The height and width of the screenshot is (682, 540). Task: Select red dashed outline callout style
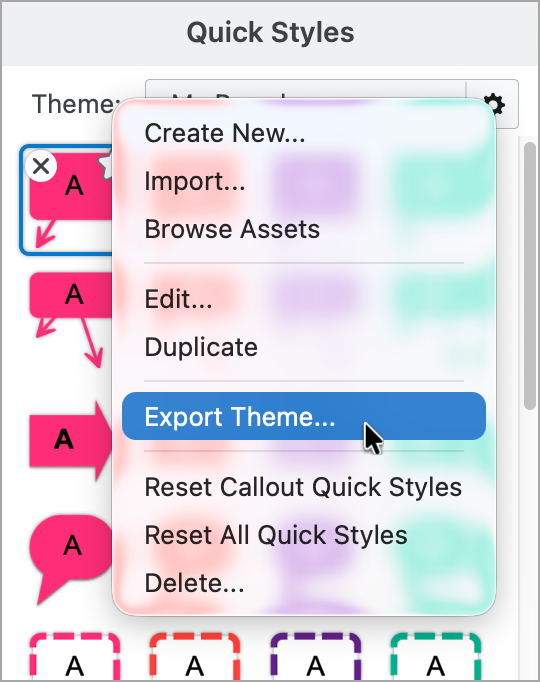pos(195,657)
